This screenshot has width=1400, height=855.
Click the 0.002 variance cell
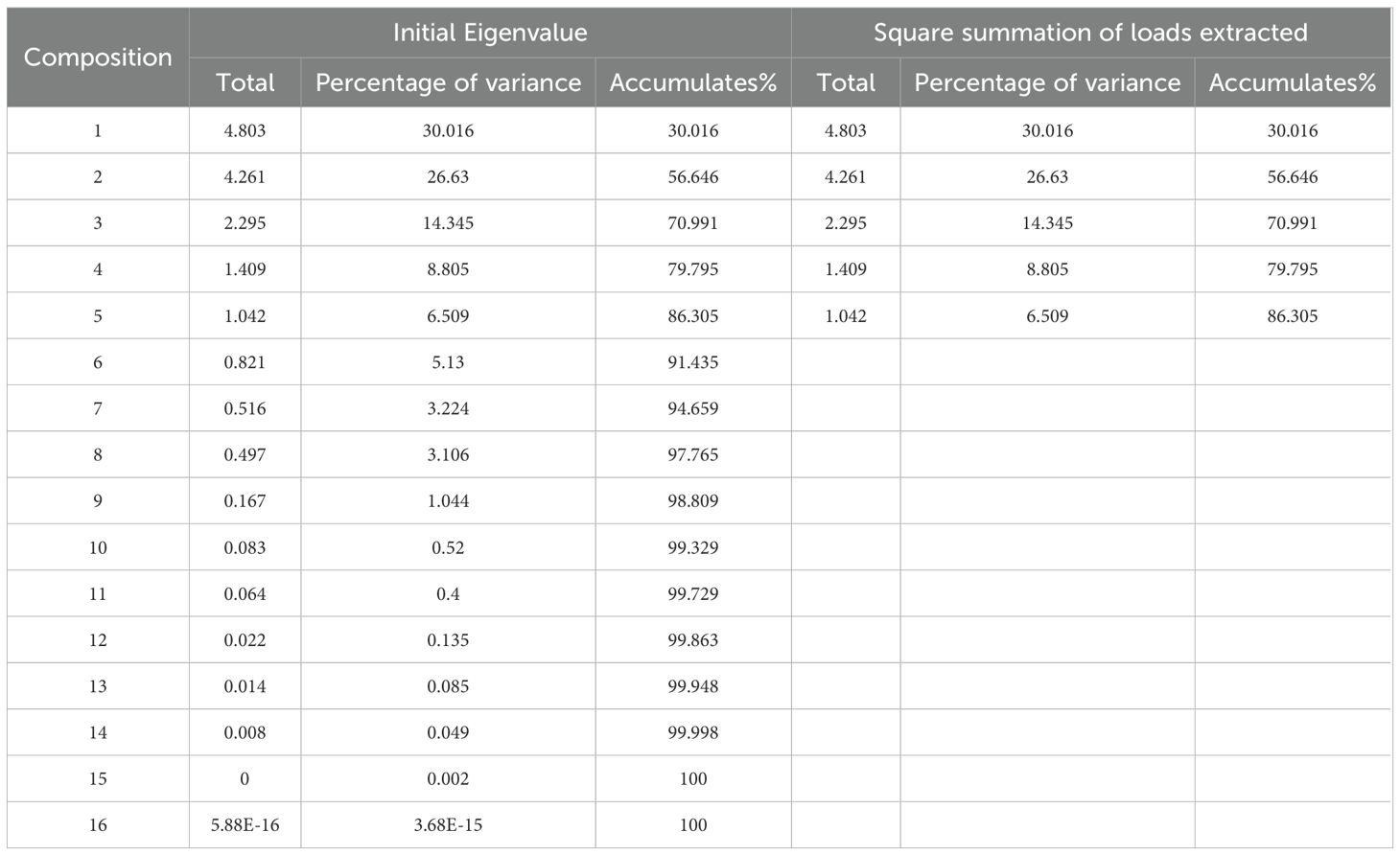point(448,778)
